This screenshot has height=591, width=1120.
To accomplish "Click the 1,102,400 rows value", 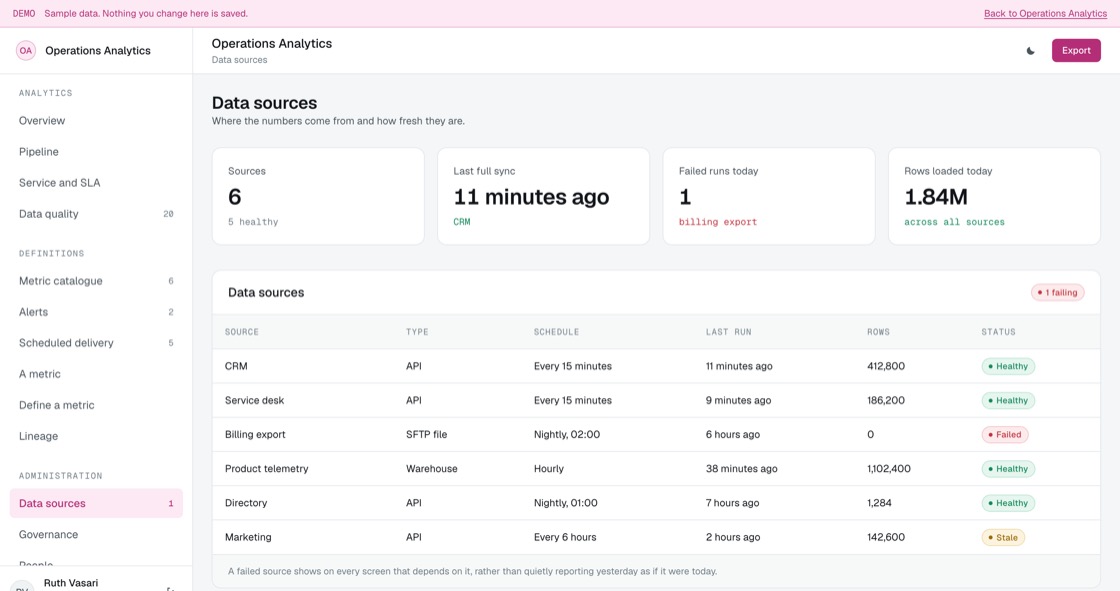I will click(889, 469).
